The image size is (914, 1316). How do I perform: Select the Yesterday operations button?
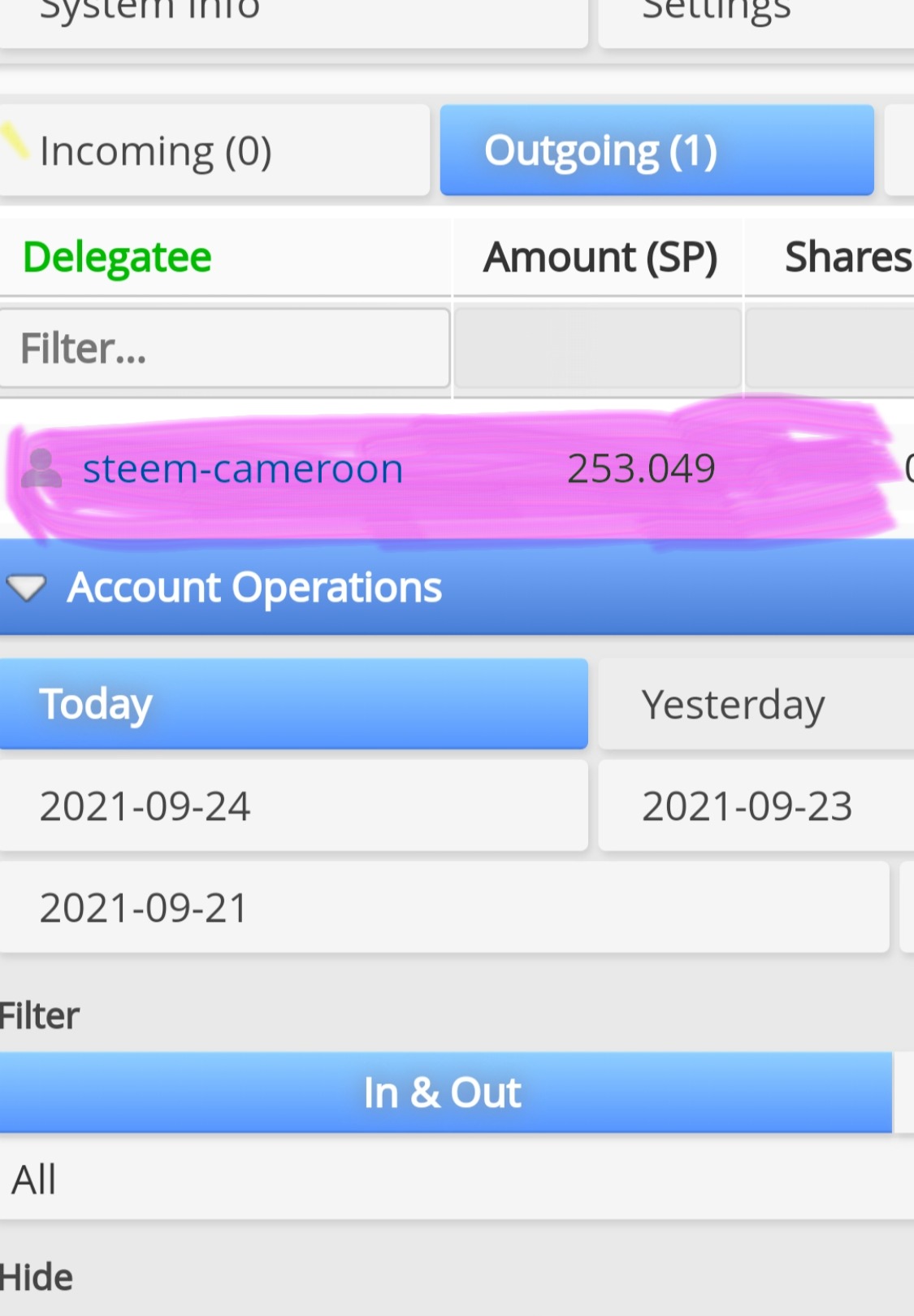point(756,704)
